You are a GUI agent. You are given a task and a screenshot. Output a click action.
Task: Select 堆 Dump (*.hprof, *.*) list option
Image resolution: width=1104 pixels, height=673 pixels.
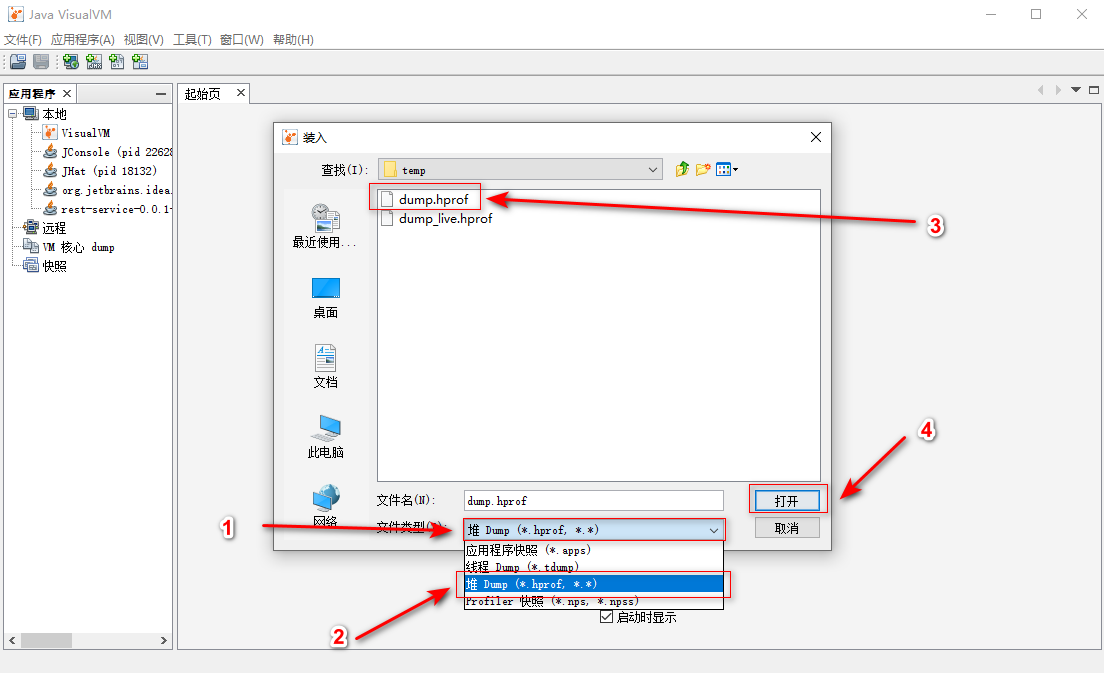[x=594, y=584]
